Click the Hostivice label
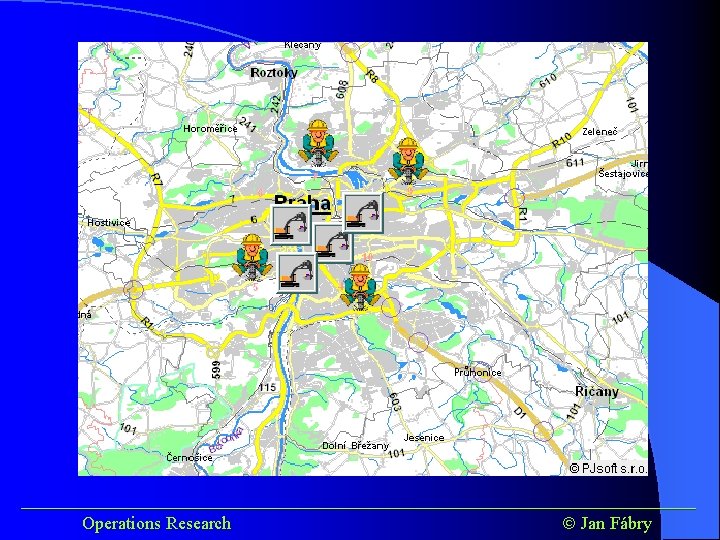 (x=109, y=222)
